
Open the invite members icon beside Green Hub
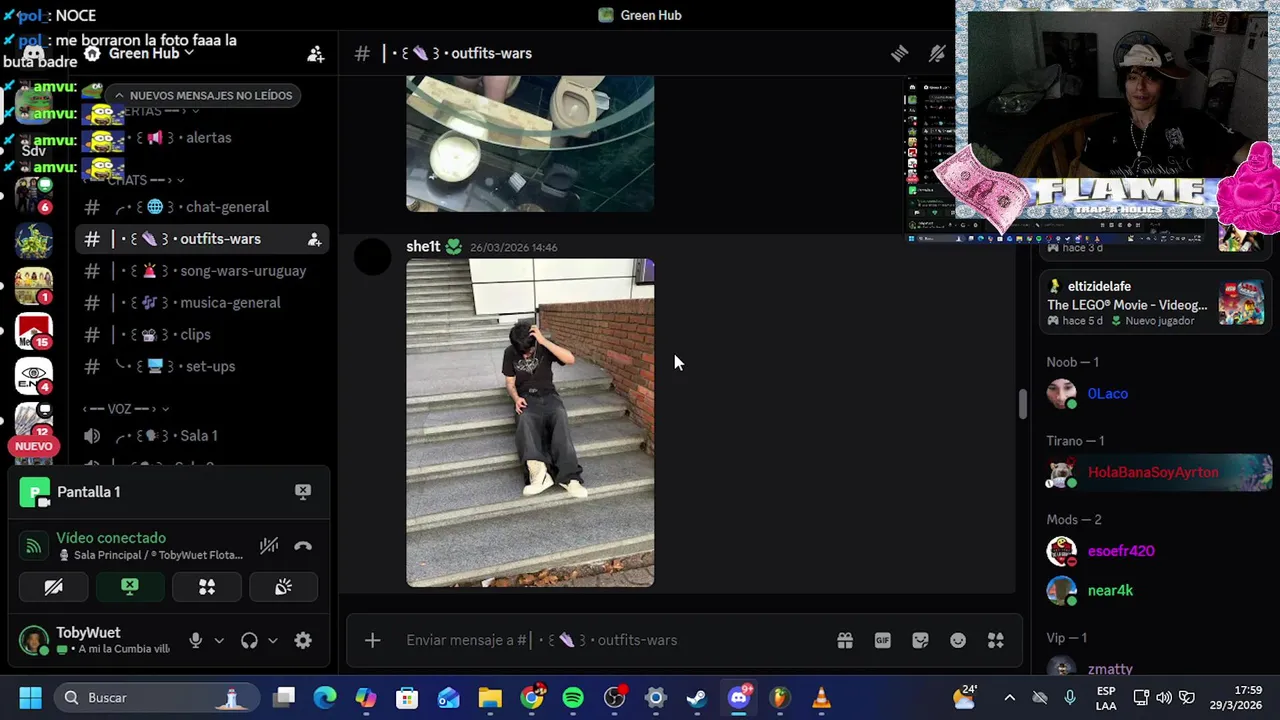click(315, 54)
